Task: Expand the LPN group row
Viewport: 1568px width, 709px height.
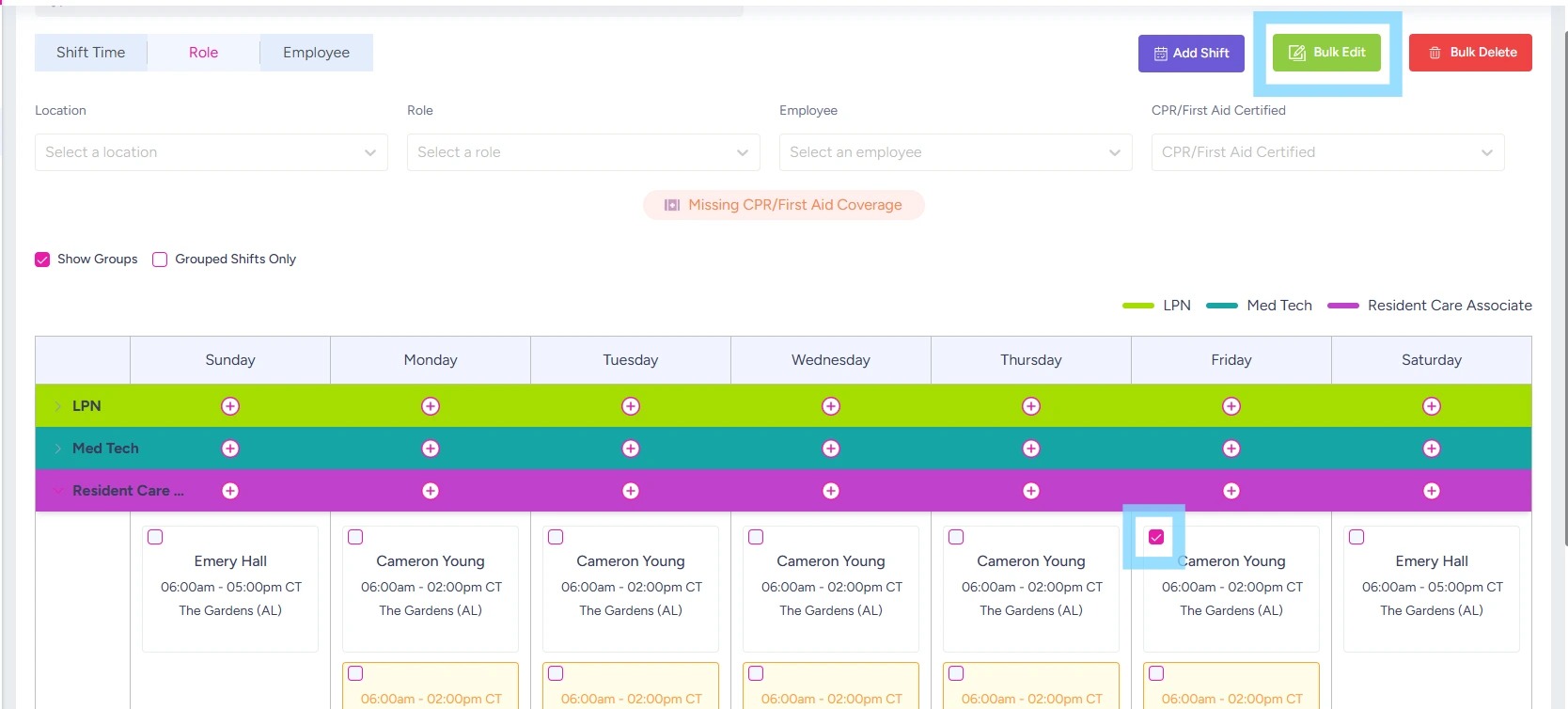Action: point(57,406)
